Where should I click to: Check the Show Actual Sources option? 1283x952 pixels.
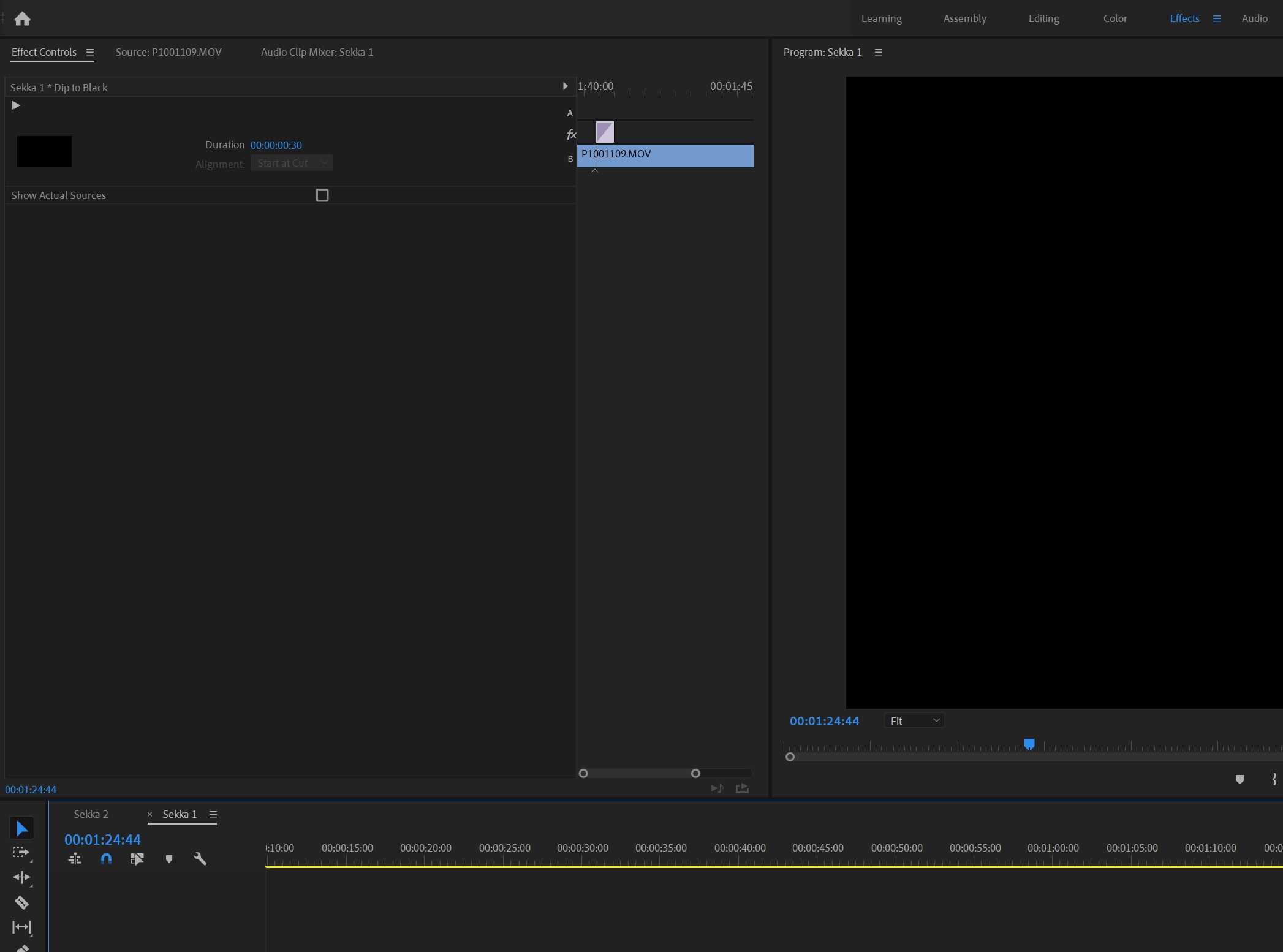[x=322, y=195]
